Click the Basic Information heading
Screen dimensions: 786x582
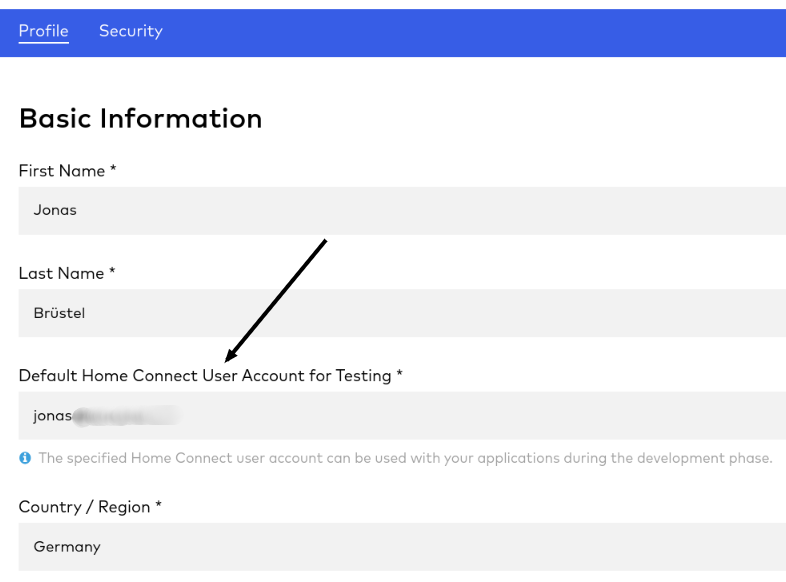point(140,119)
